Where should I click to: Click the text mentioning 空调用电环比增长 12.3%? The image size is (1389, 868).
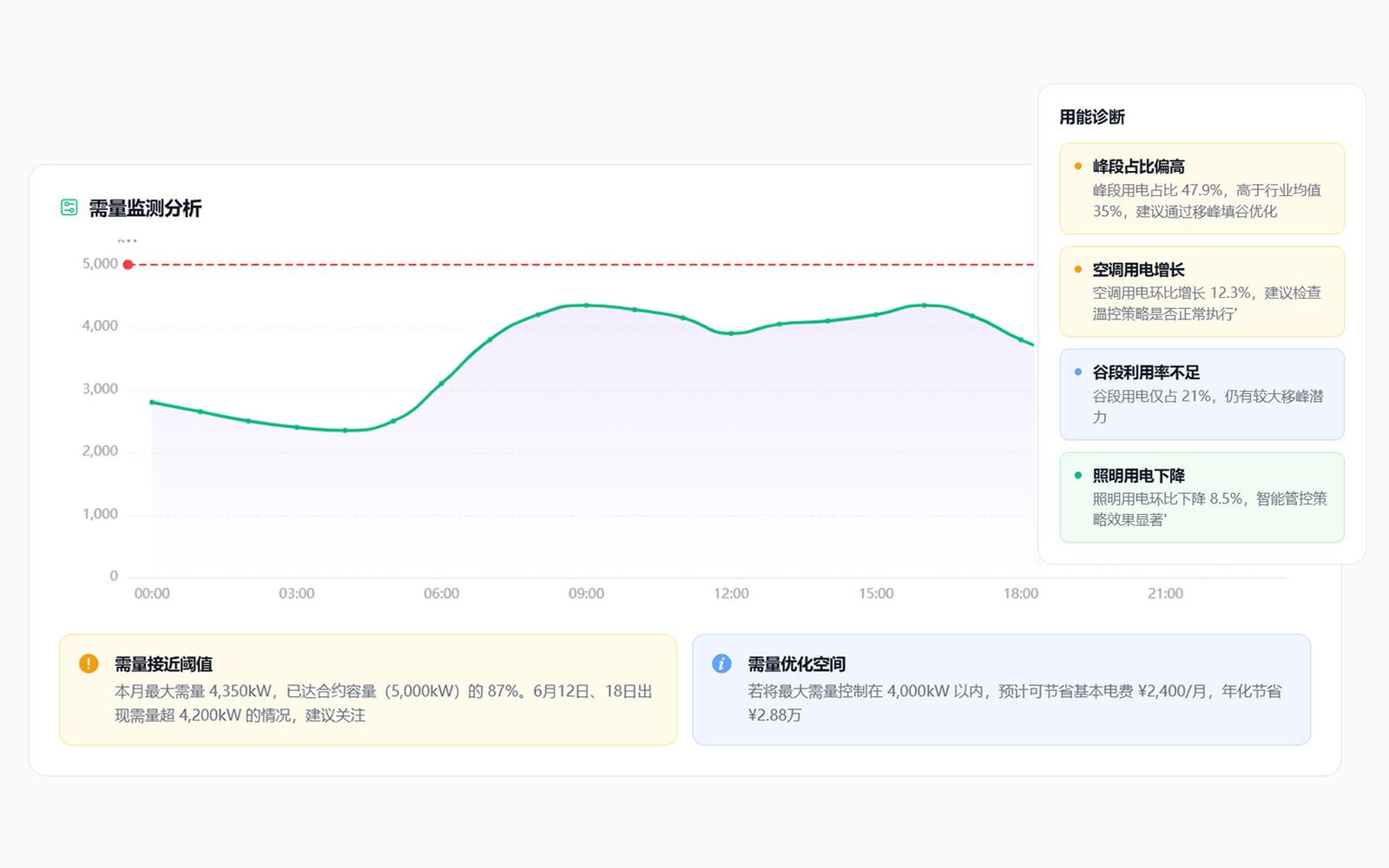(1207, 303)
